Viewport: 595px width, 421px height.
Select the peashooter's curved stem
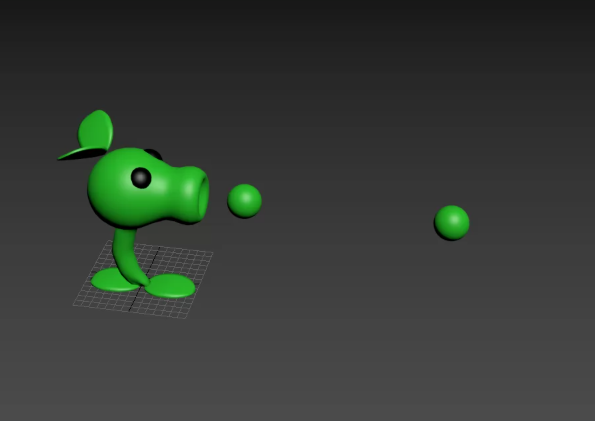(127, 256)
